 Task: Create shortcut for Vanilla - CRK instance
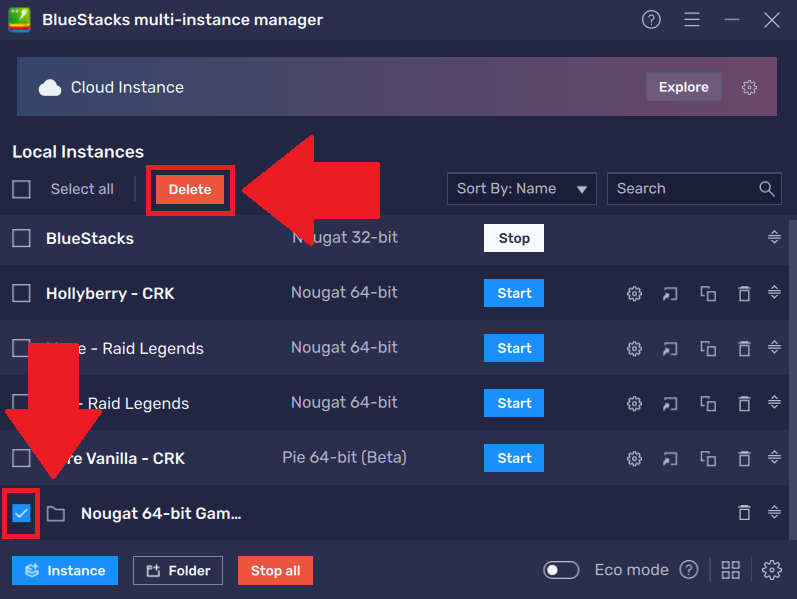pyautogui.click(x=670, y=458)
